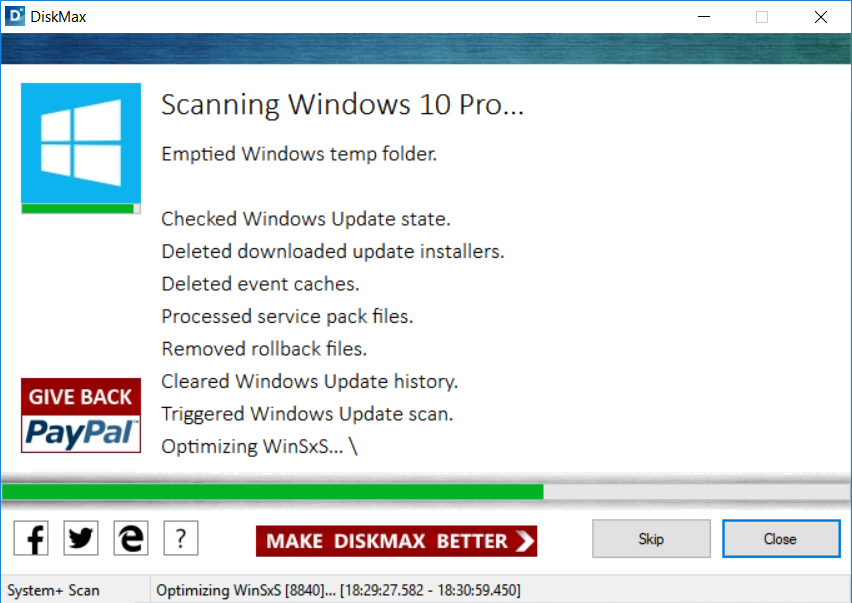Screen dimensions: 852x603
Task: Open the DiskMax Facebook page icon
Action: [x=31, y=539]
